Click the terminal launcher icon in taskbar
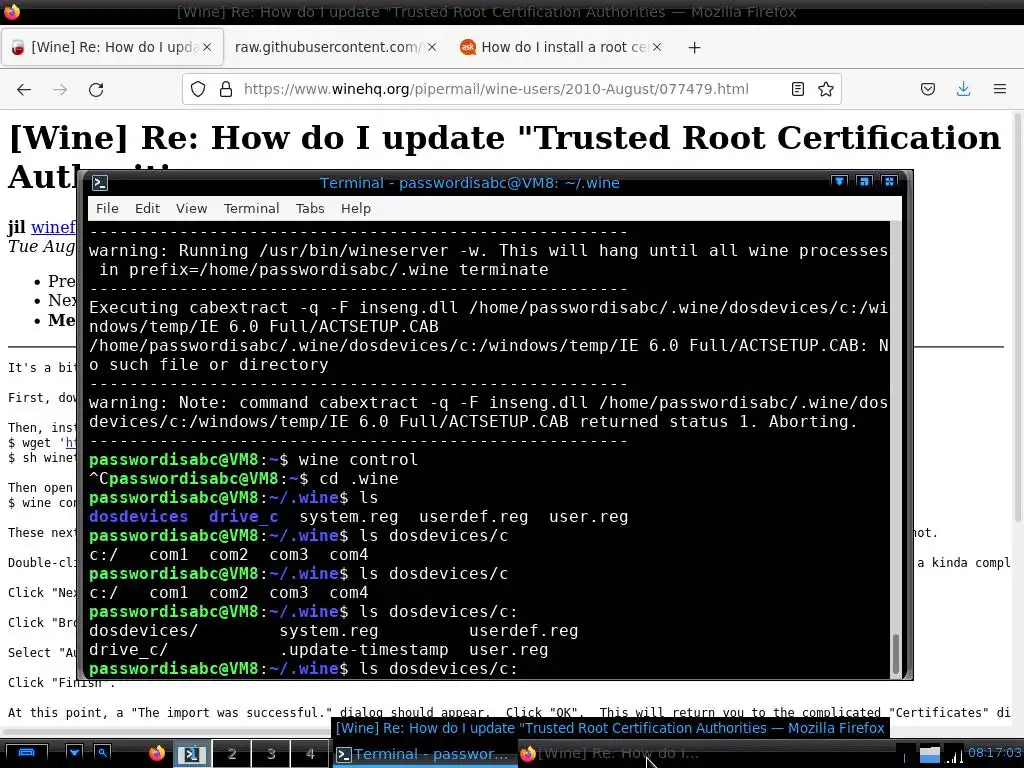The height and width of the screenshot is (768, 1024). pos(191,754)
